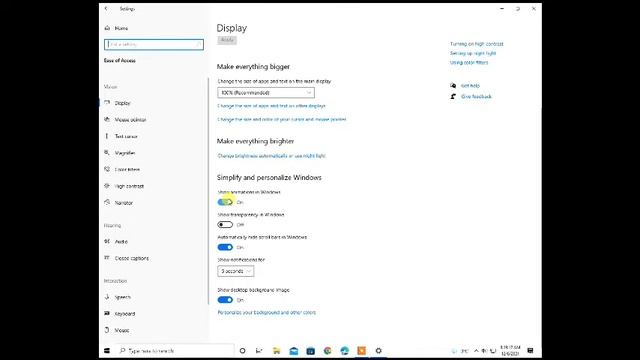Click the Magnifier icon in sidebar
The image size is (640, 360).
tap(107, 152)
